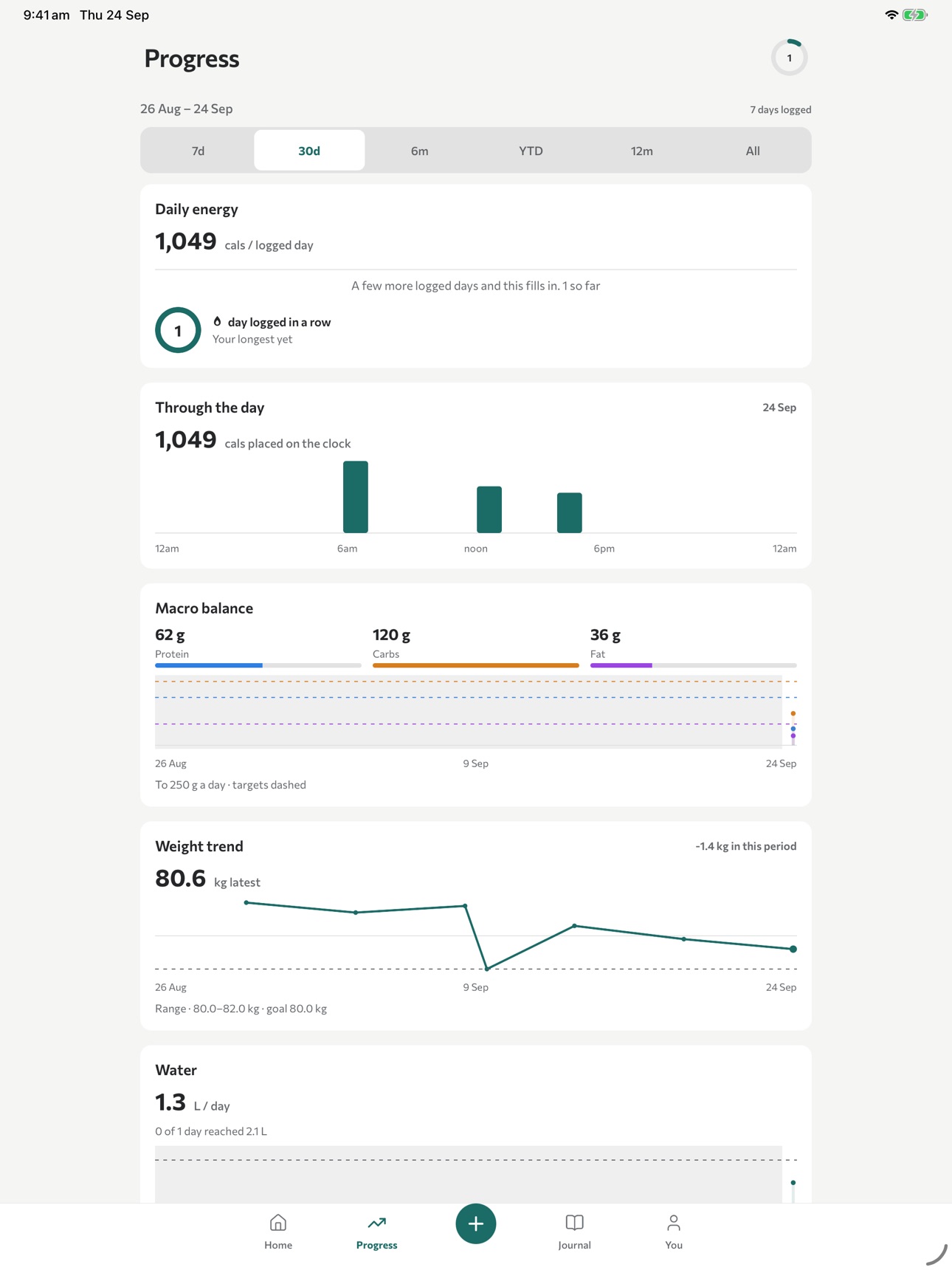The height and width of the screenshot is (1270, 952).
Task: Open the Macro balance card title
Action: coord(204,608)
